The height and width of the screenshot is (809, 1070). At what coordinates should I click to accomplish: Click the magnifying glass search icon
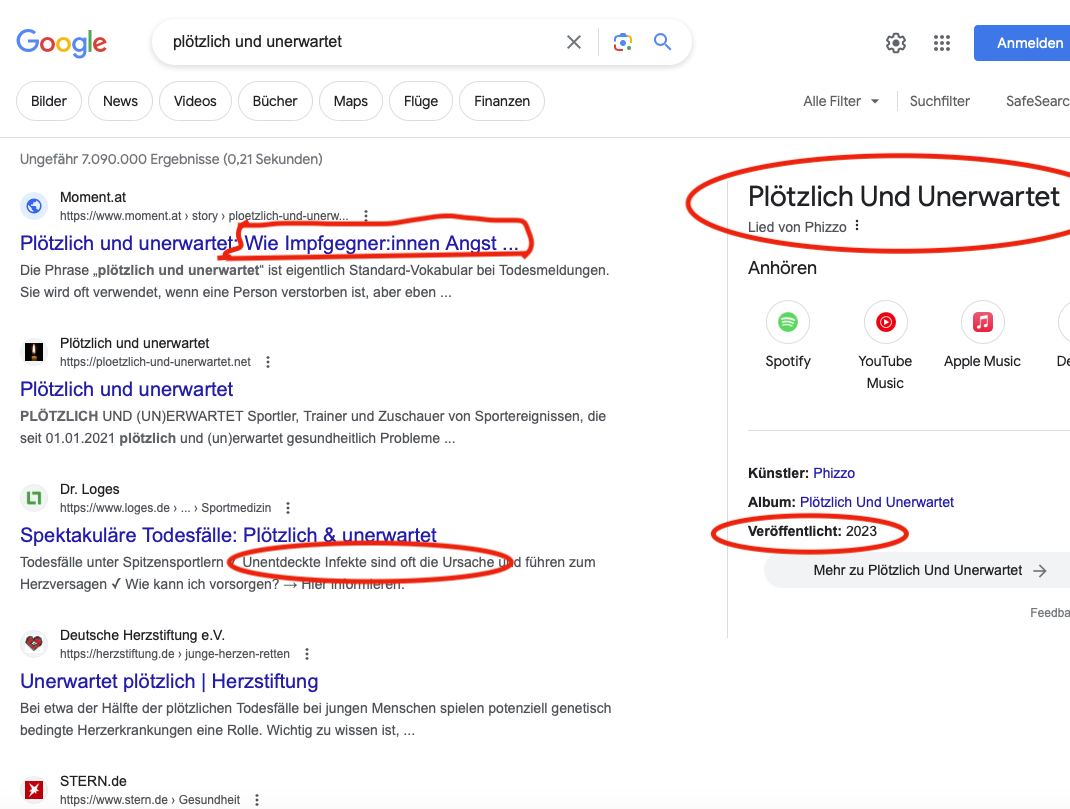662,42
